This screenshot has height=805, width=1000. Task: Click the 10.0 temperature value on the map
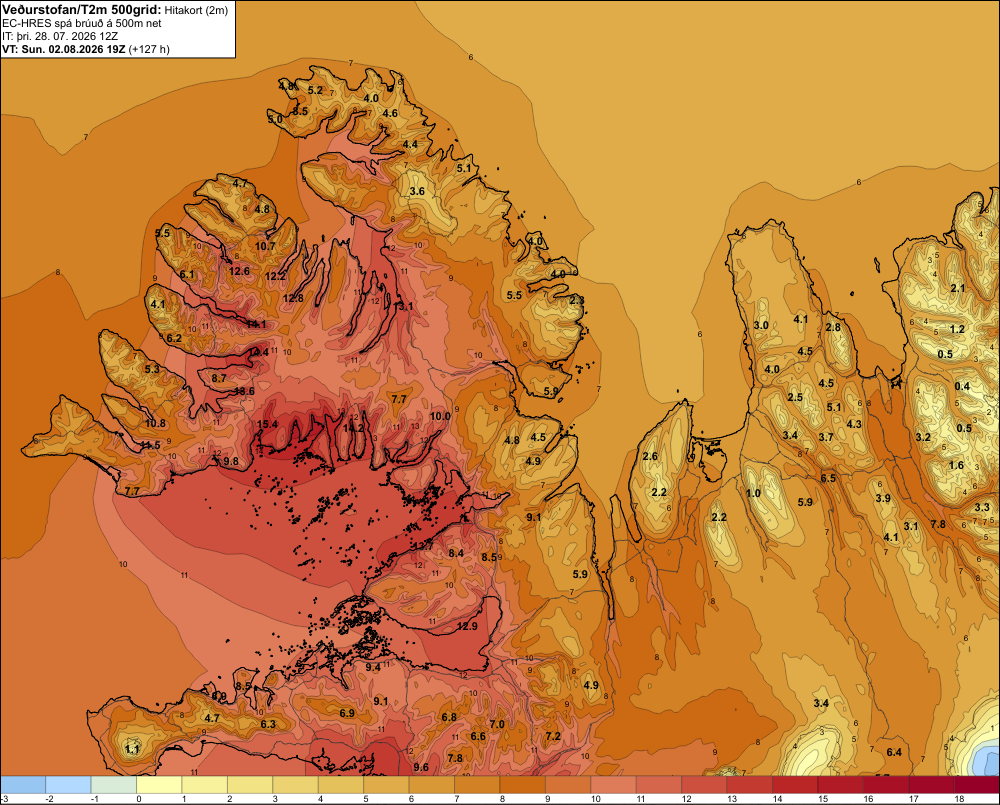[x=440, y=416]
